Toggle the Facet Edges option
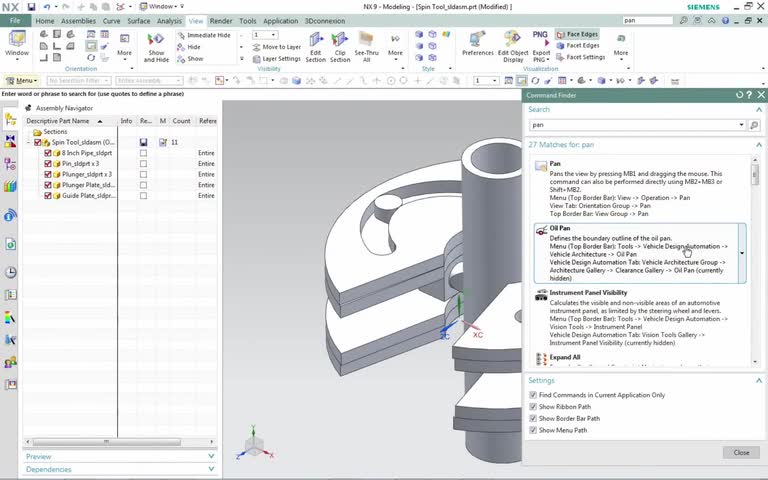This screenshot has width=768, height=480. coord(577,46)
